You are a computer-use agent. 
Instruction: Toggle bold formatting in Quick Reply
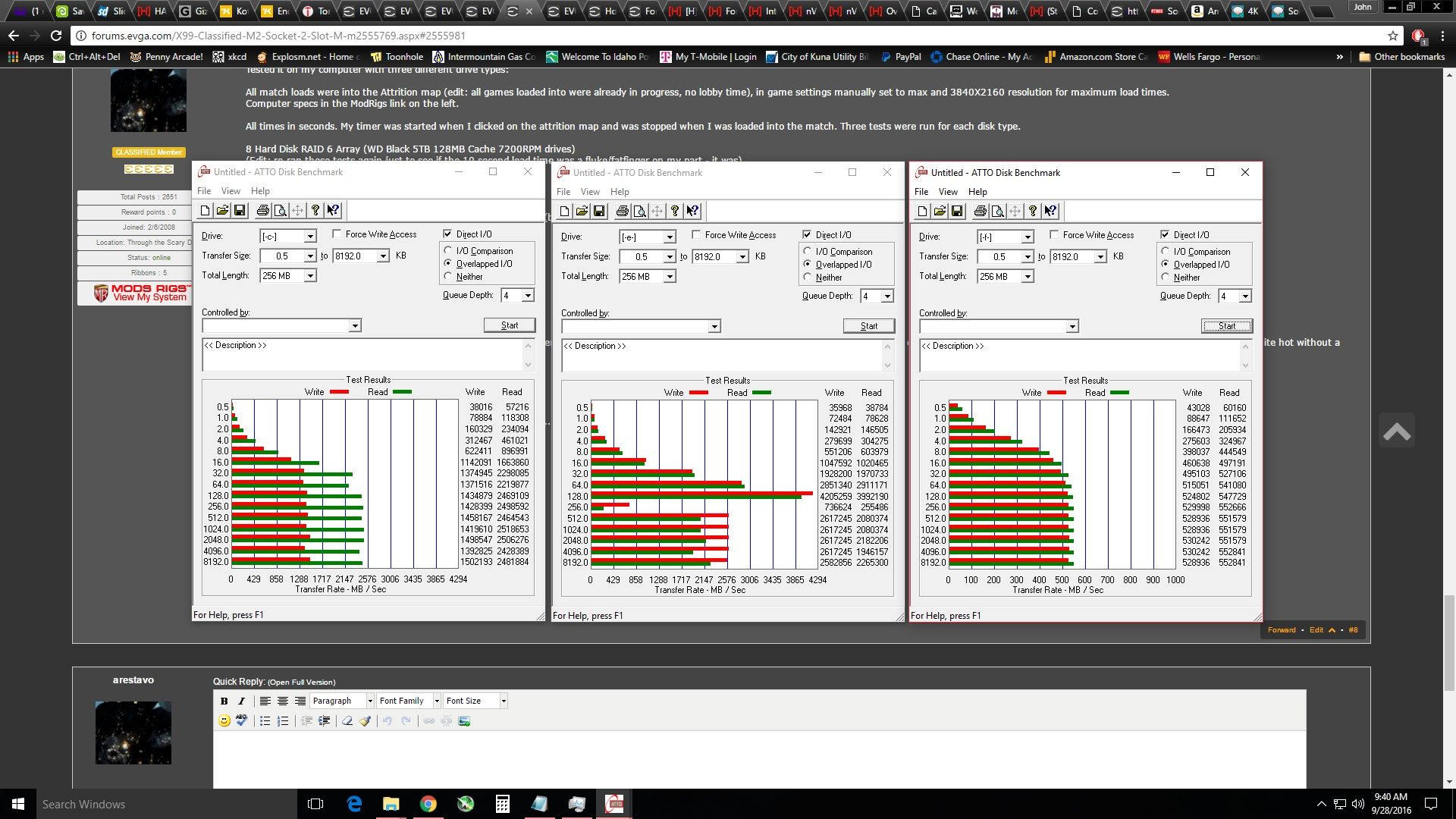224,701
